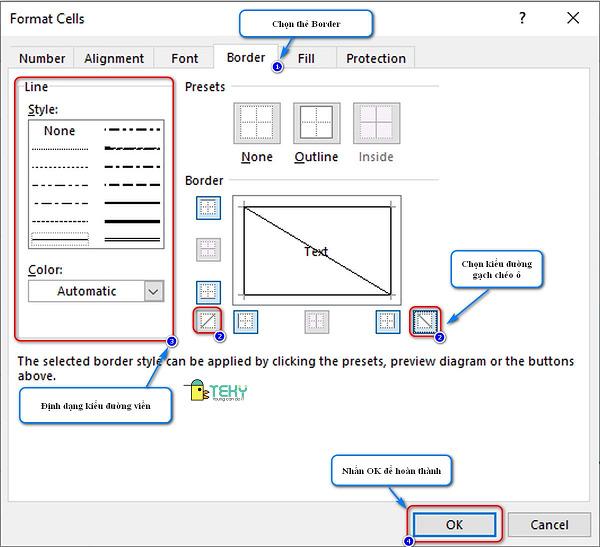The image size is (600, 547).
Task: Select the slanted dash-dot line style
Action: (x=132, y=148)
